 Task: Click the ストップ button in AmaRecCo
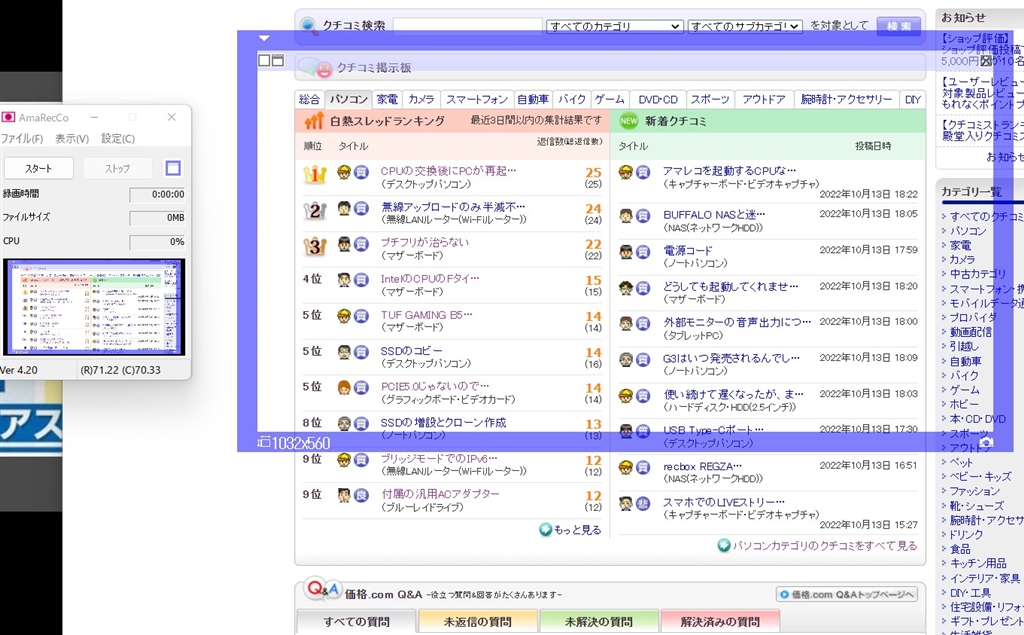pos(118,169)
